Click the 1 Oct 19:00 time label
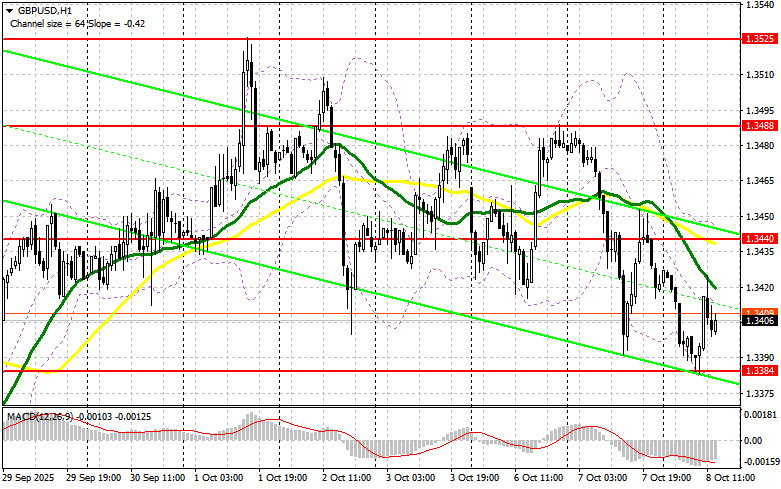781x489 pixels. (282, 478)
